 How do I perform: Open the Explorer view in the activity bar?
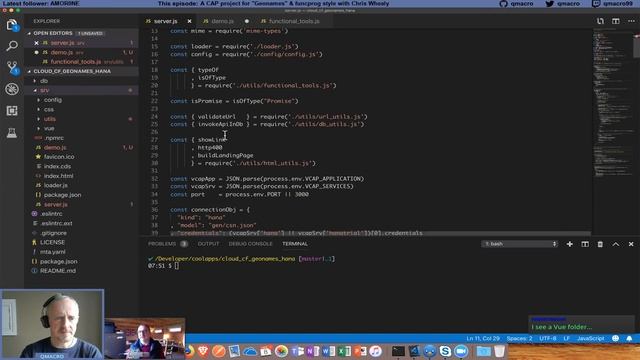pos(12,24)
